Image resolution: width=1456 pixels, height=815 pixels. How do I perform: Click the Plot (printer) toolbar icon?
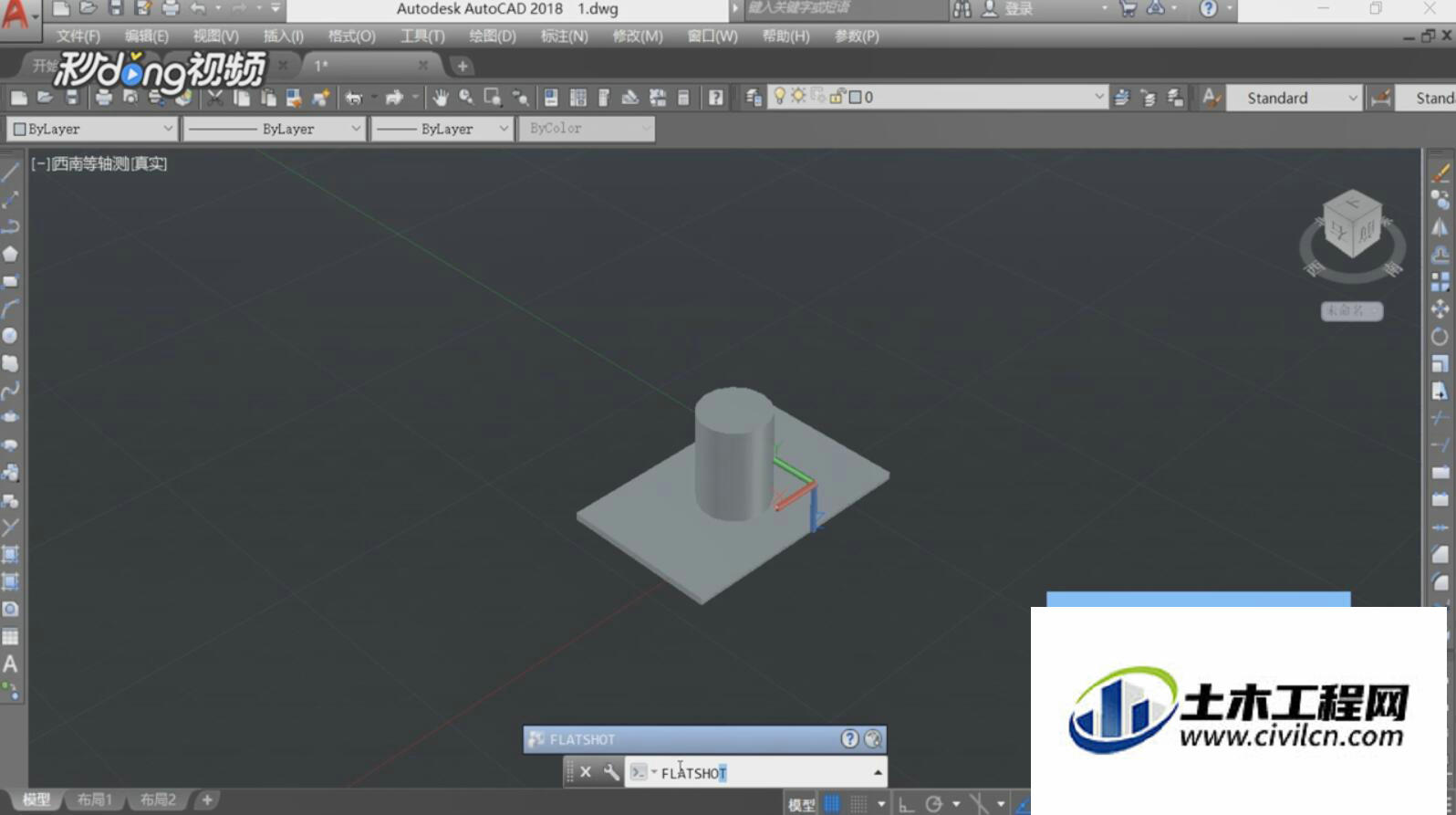tap(103, 98)
